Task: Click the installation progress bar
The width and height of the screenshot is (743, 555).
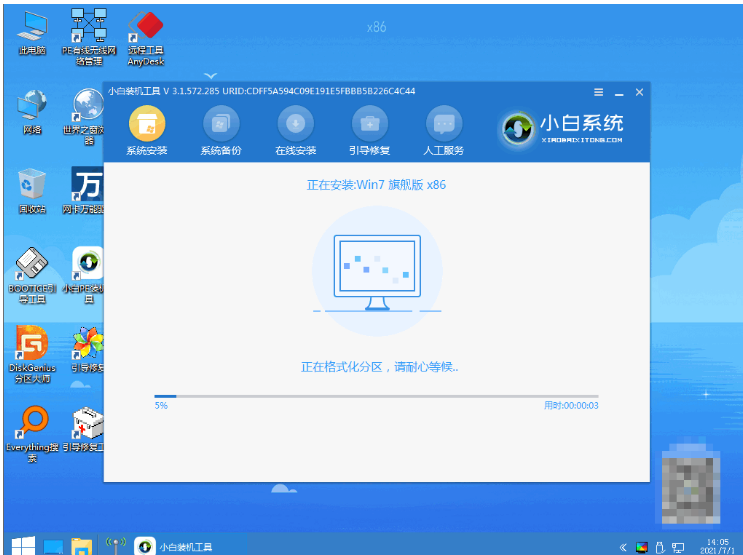Action: pos(376,396)
